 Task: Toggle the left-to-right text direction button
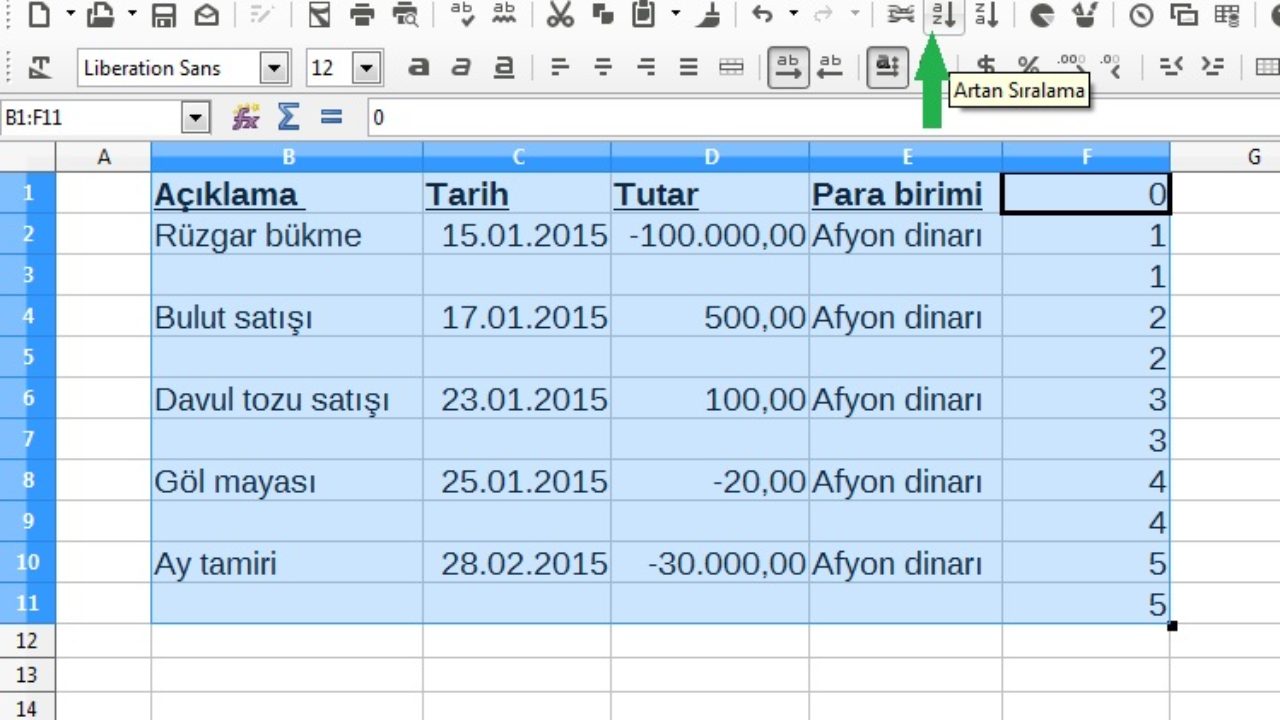coord(788,67)
